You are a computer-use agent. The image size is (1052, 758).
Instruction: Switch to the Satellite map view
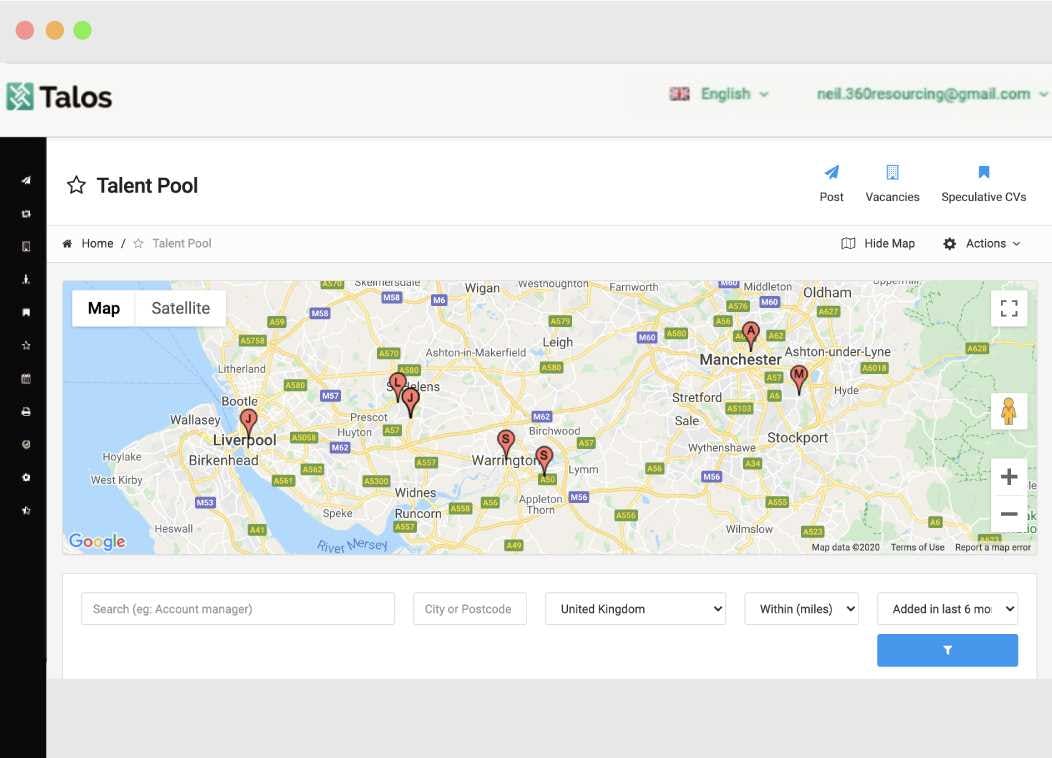pos(180,308)
